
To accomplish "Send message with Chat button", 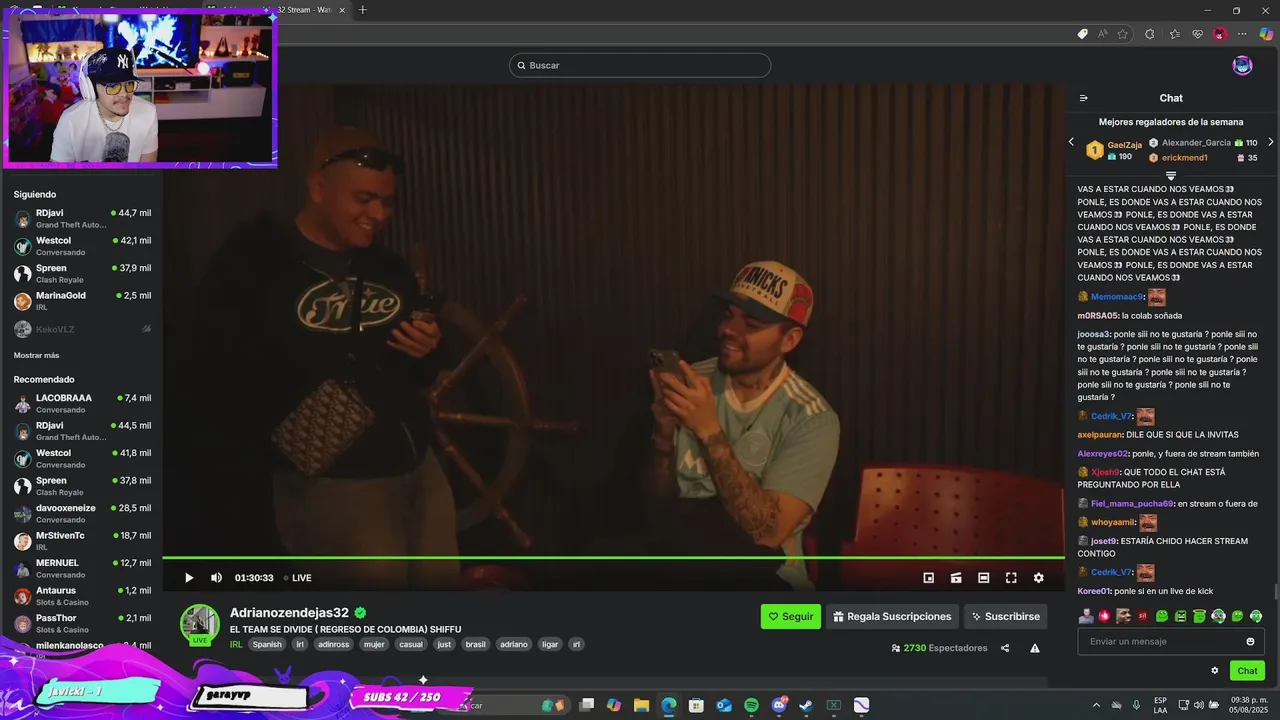I will (x=1247, y=671).
